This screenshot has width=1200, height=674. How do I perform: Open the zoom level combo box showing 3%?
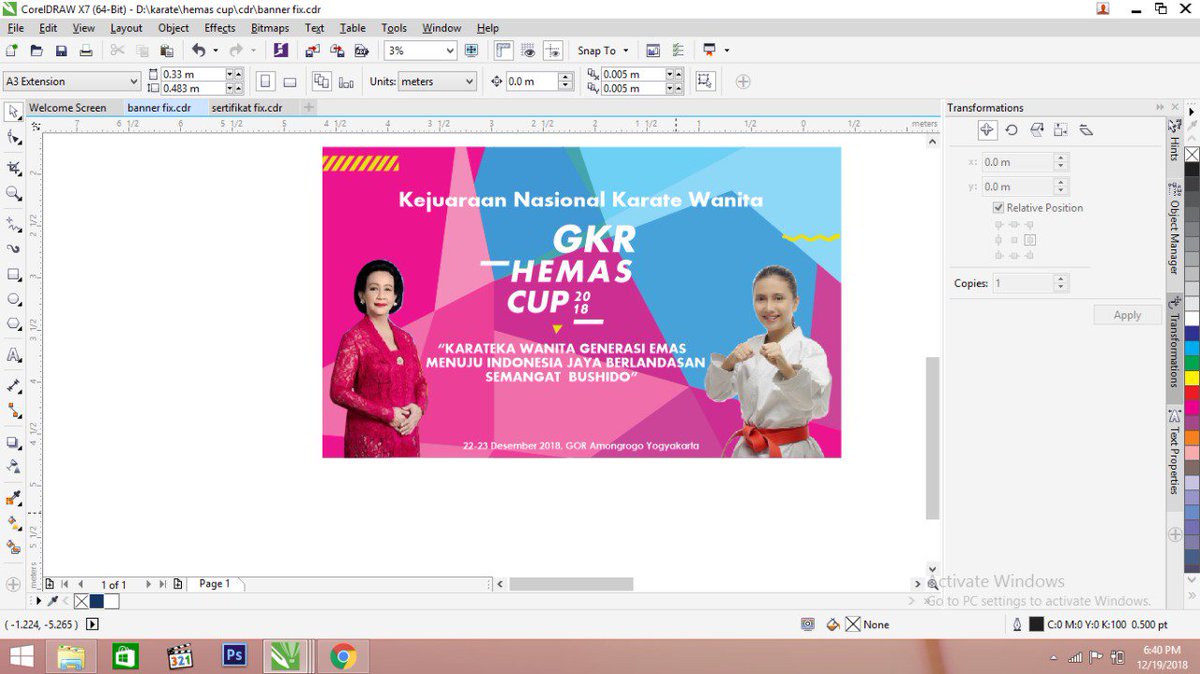(419, 50)
